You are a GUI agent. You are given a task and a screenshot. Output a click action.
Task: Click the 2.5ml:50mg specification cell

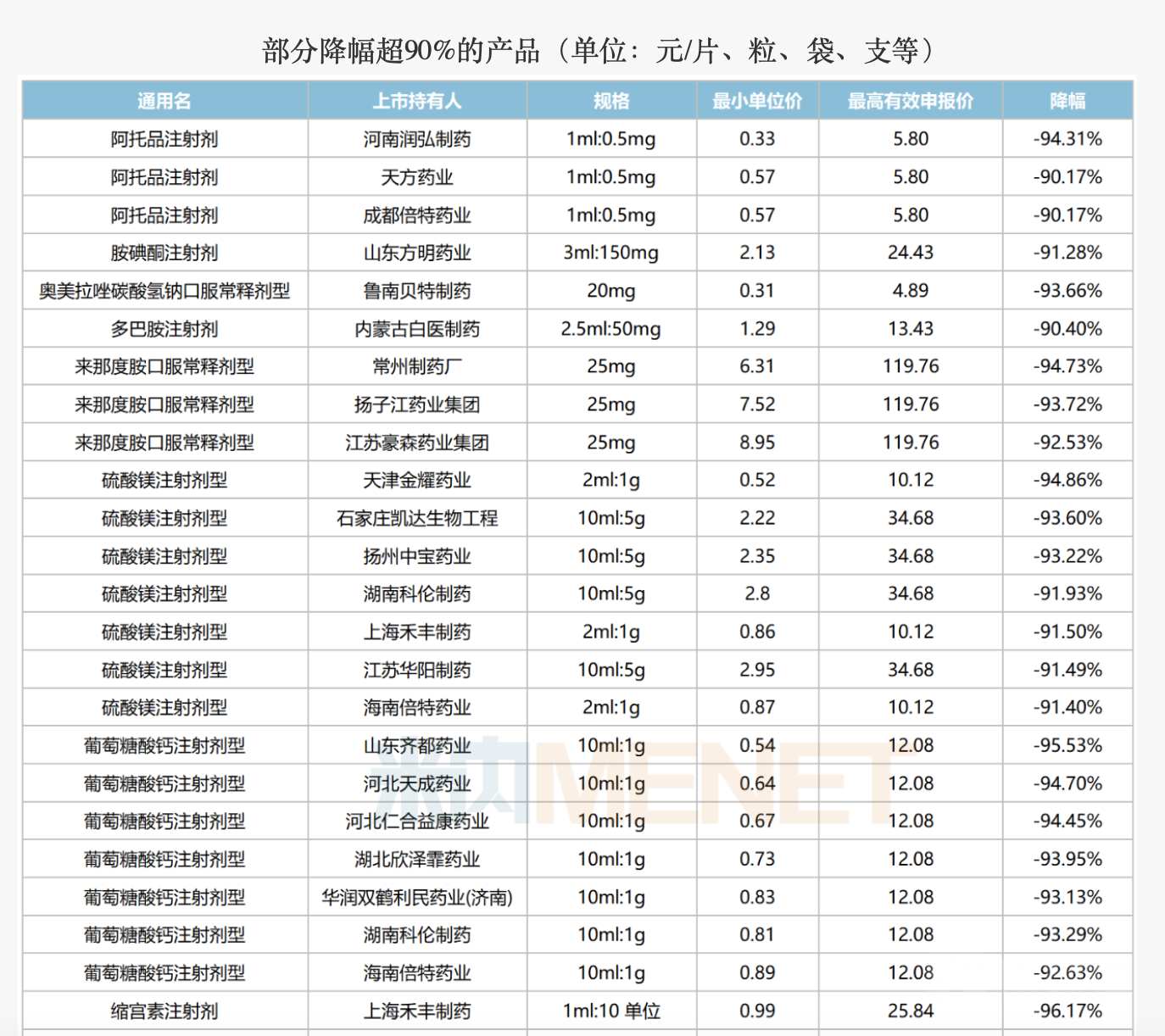coord(609,328)
